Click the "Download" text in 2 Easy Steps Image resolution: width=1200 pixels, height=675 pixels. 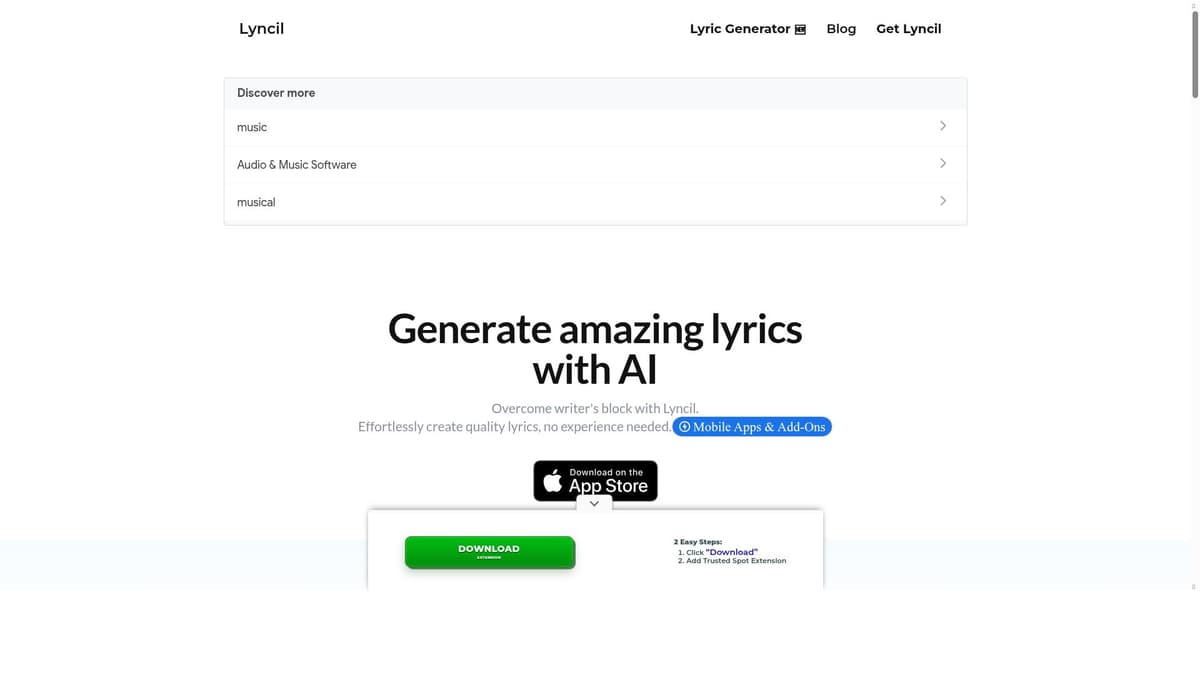732,552
